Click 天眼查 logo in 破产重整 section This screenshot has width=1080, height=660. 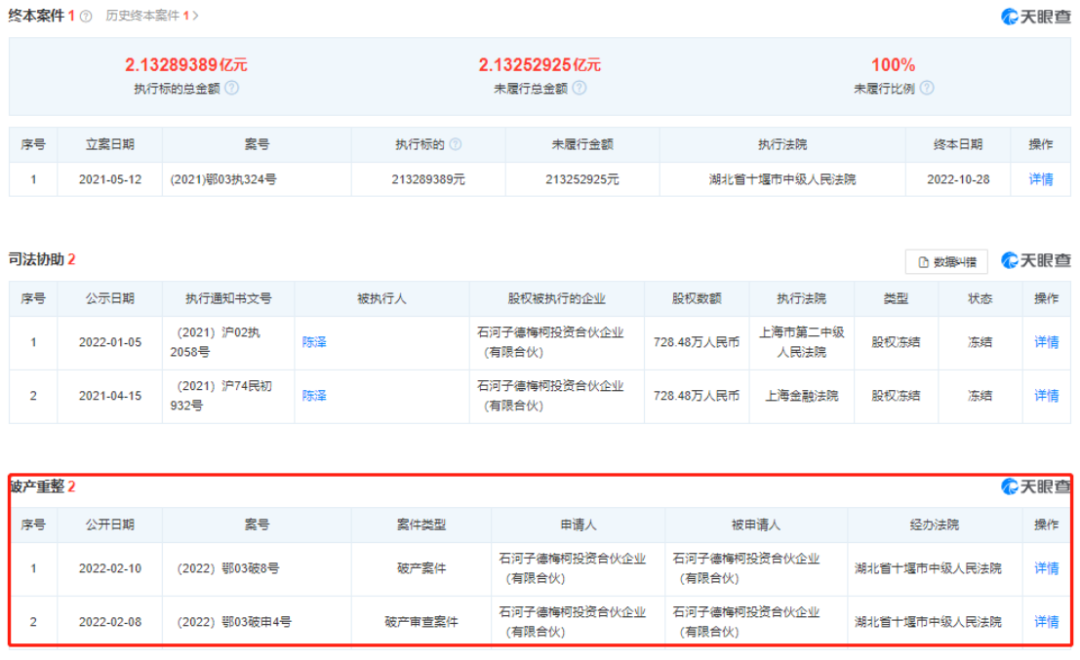[x=1037, y=487]
